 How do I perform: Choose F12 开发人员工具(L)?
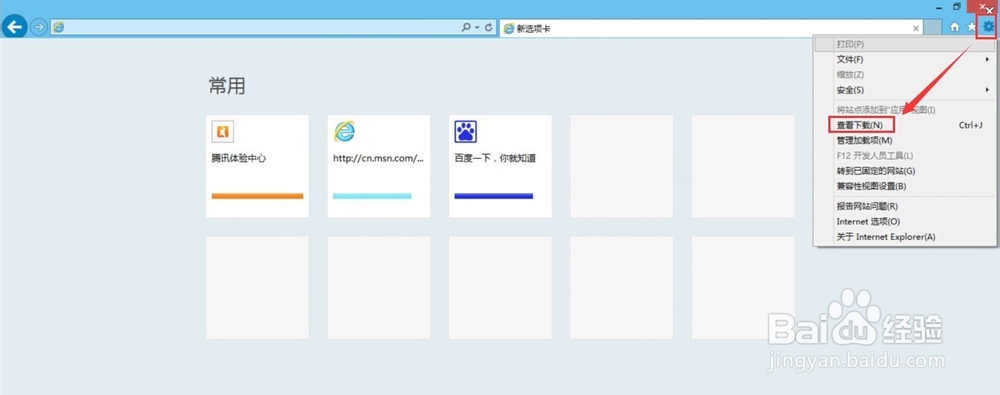coord(906,156)
